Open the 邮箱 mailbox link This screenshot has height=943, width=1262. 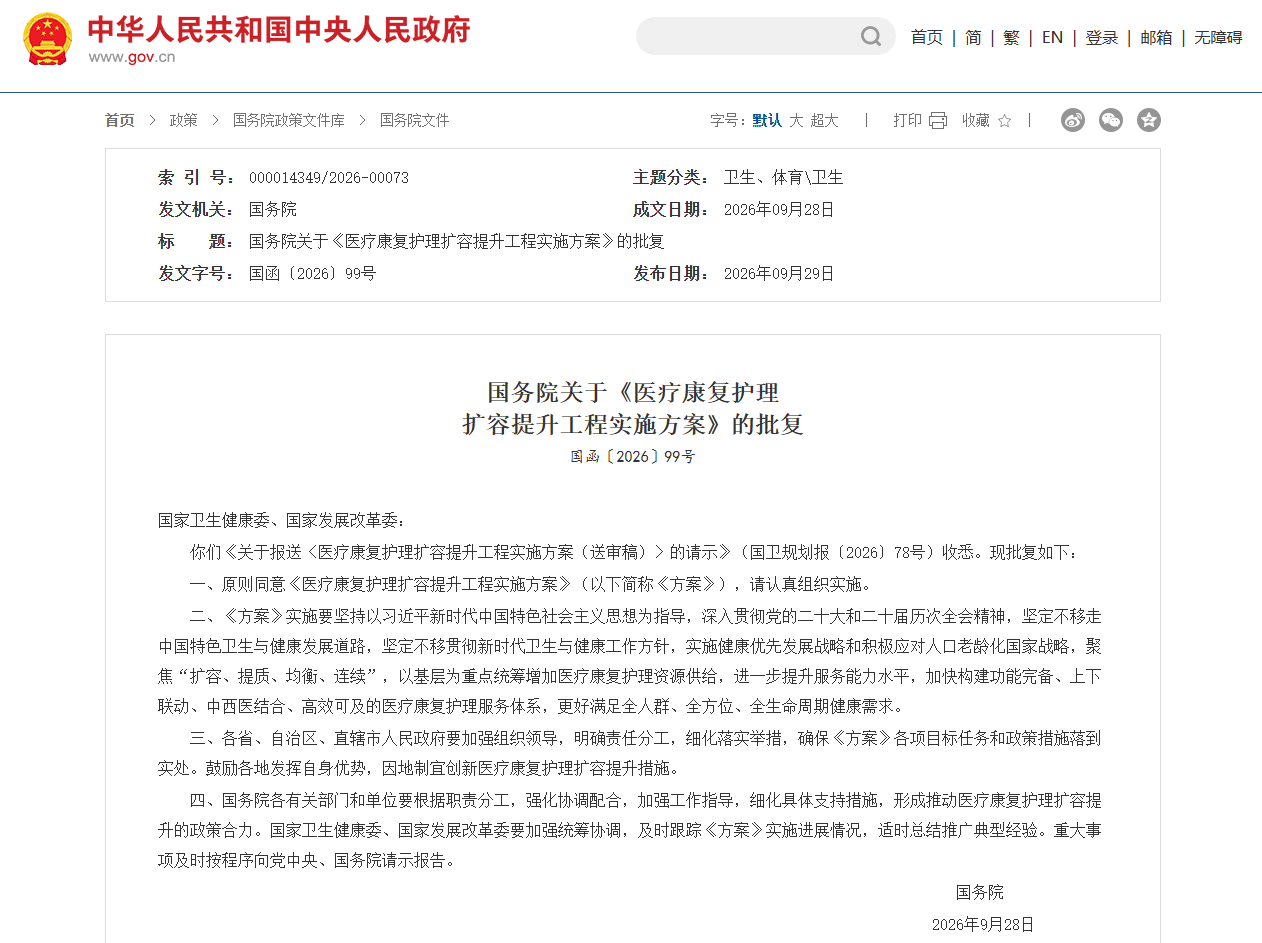(1156, 37)
